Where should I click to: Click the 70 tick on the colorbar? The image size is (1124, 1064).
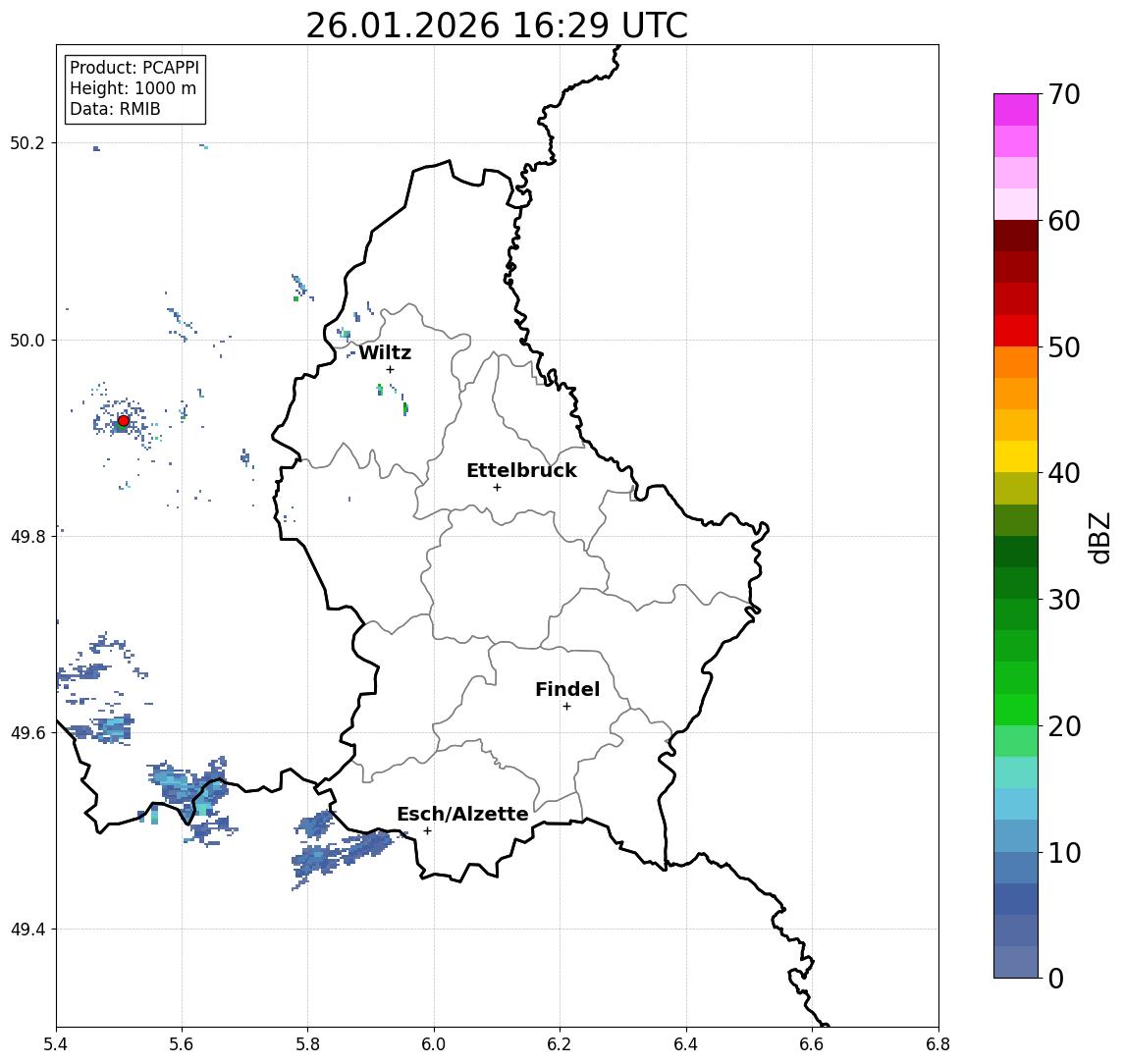[x=1063, y=94]
